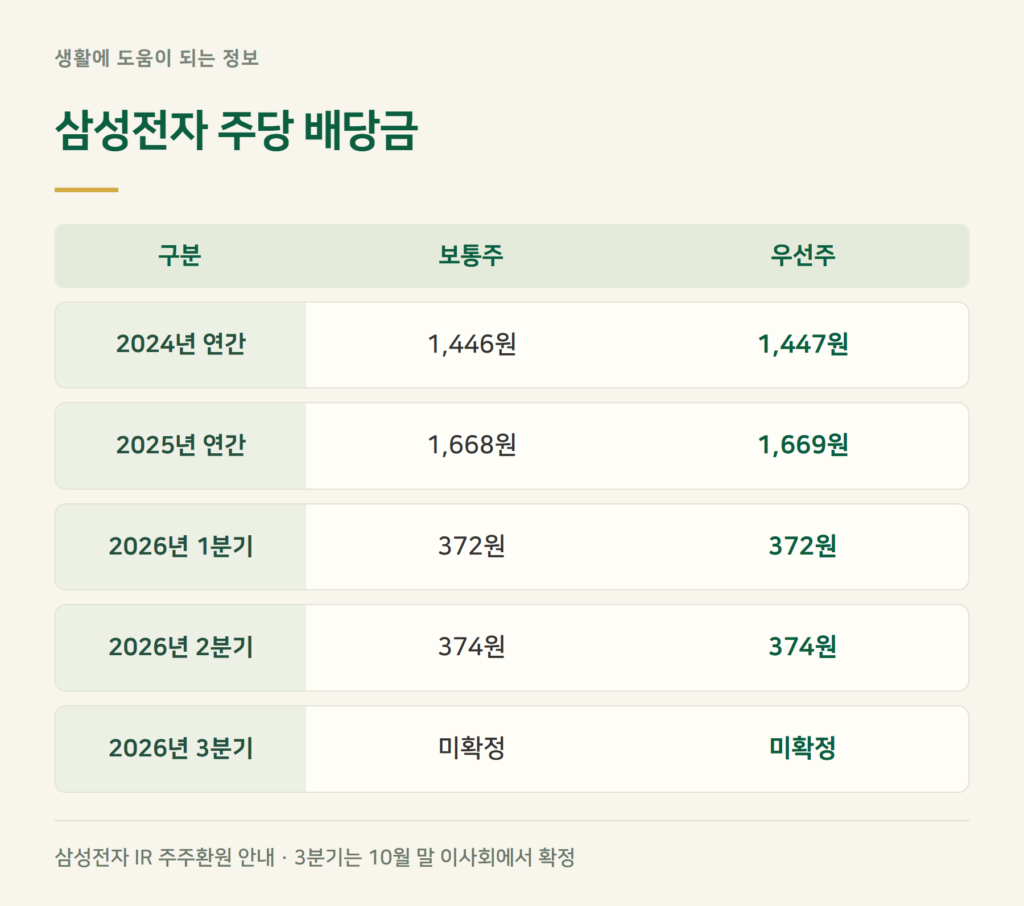Select the '2024년 연간' row label
1024x906 pixels.
181,344
